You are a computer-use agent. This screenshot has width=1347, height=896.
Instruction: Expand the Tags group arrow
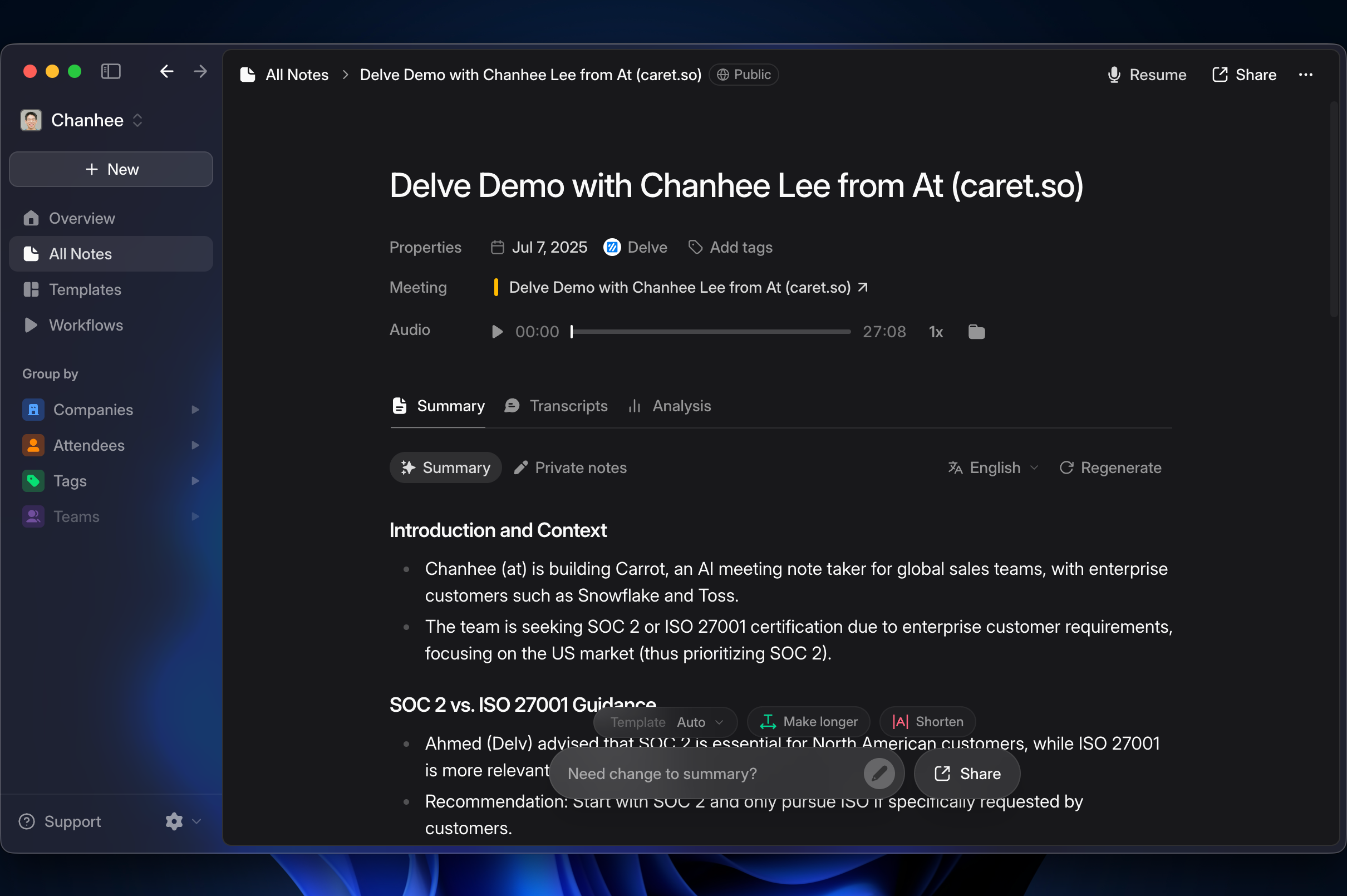[195, 481]
